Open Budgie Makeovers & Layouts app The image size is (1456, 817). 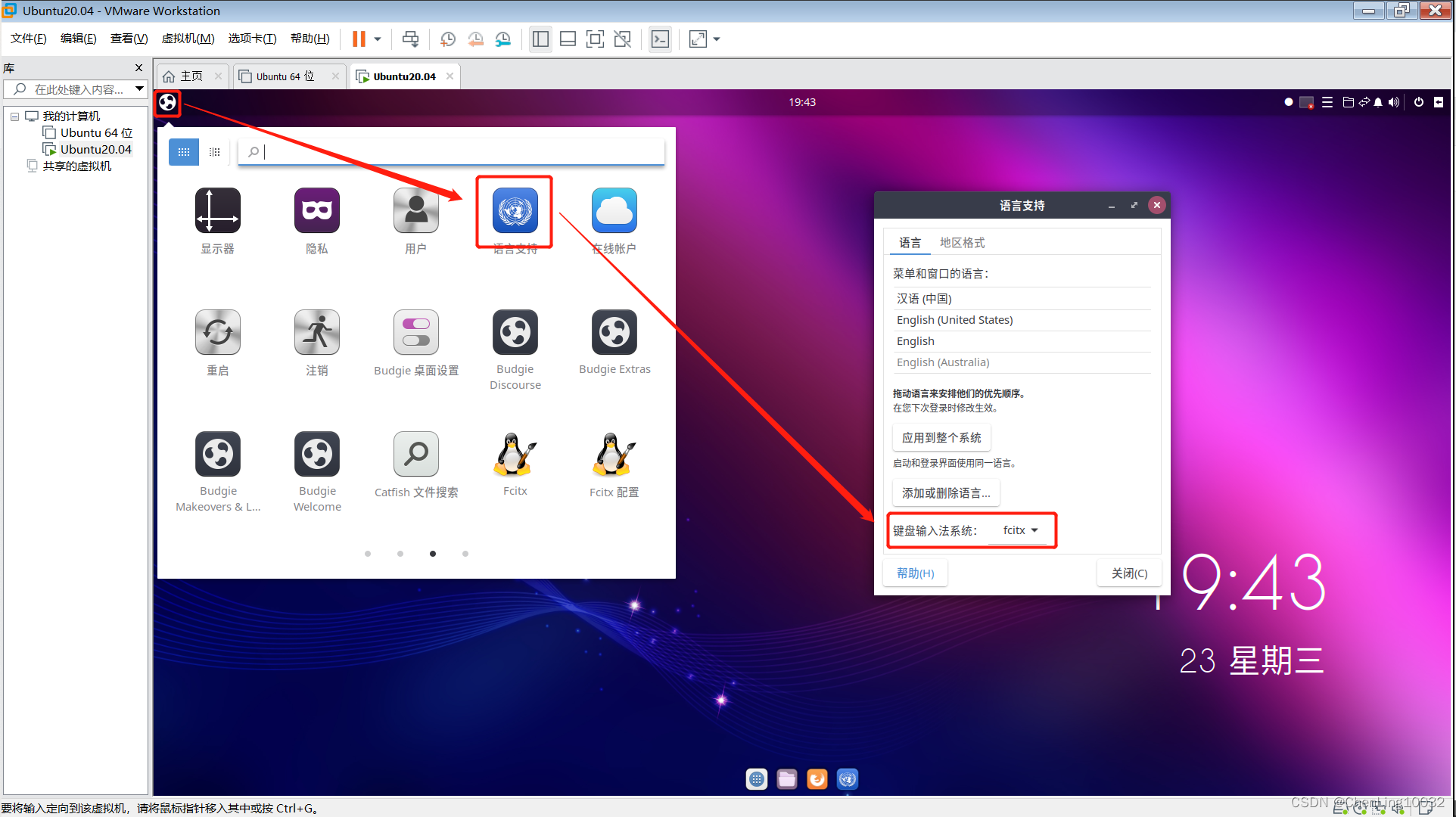tap(217, 454)
